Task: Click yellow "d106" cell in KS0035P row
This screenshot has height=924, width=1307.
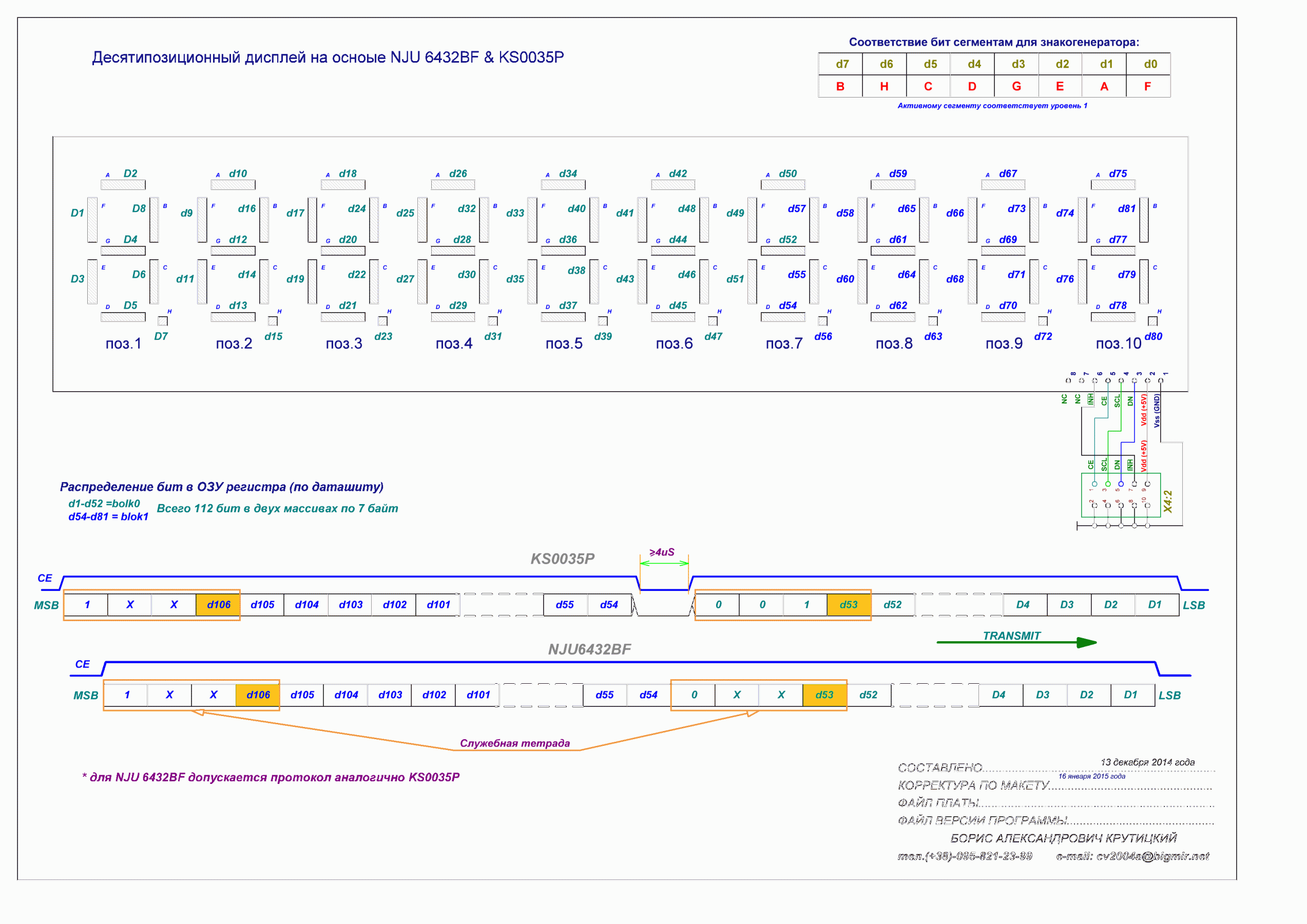Action: coord(219,605)
